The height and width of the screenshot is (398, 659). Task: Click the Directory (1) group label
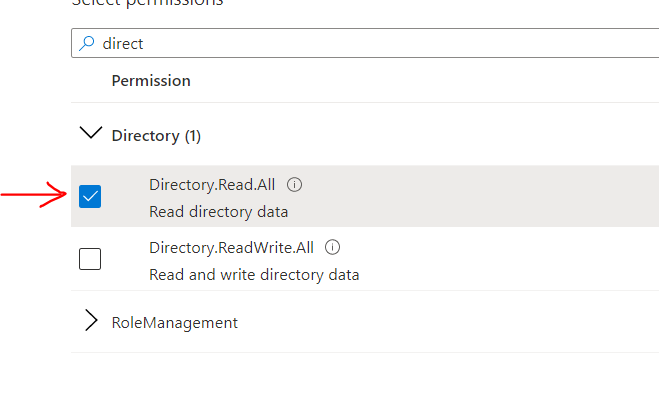tap(156, 136)
